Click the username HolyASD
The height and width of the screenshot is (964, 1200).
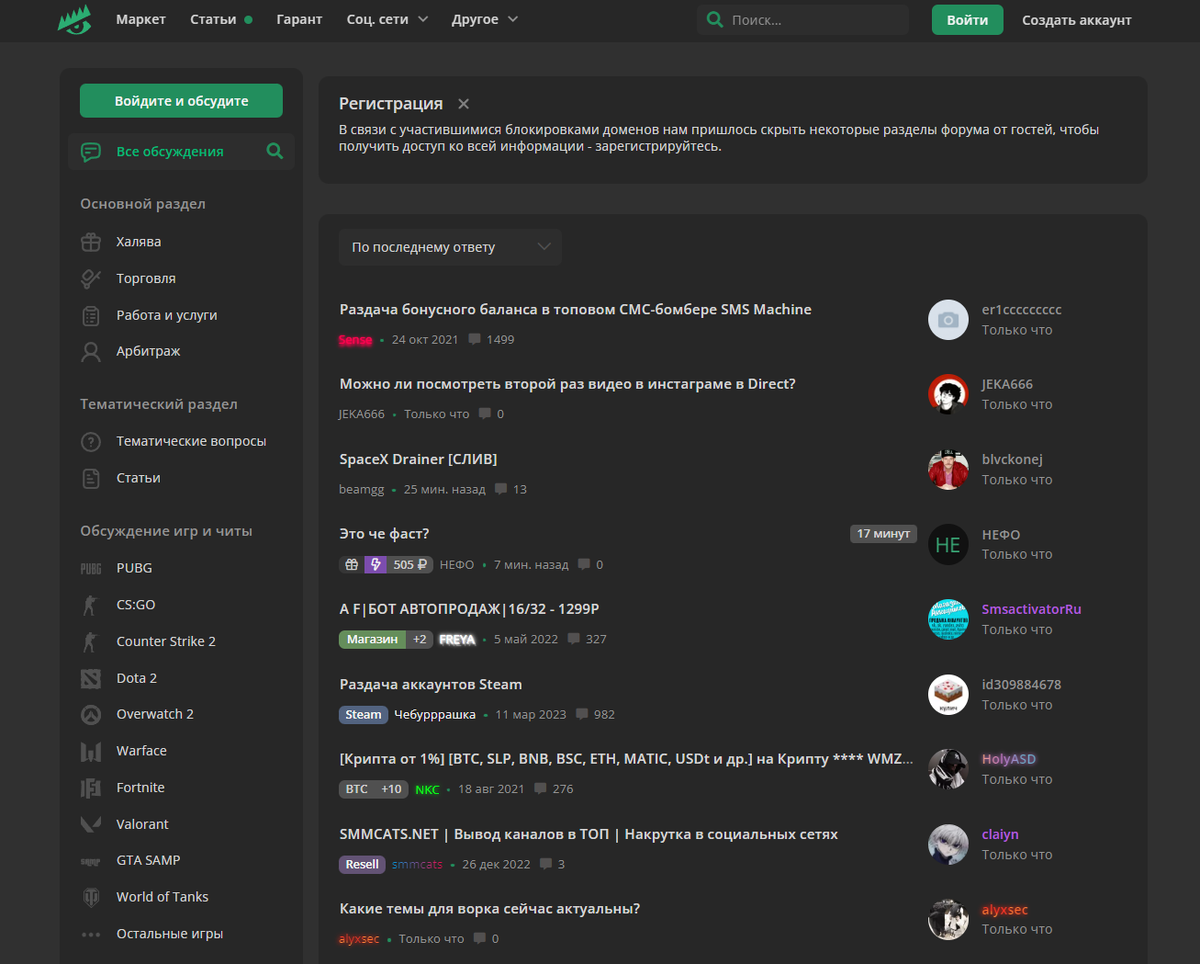click(x=1009, y=759)
